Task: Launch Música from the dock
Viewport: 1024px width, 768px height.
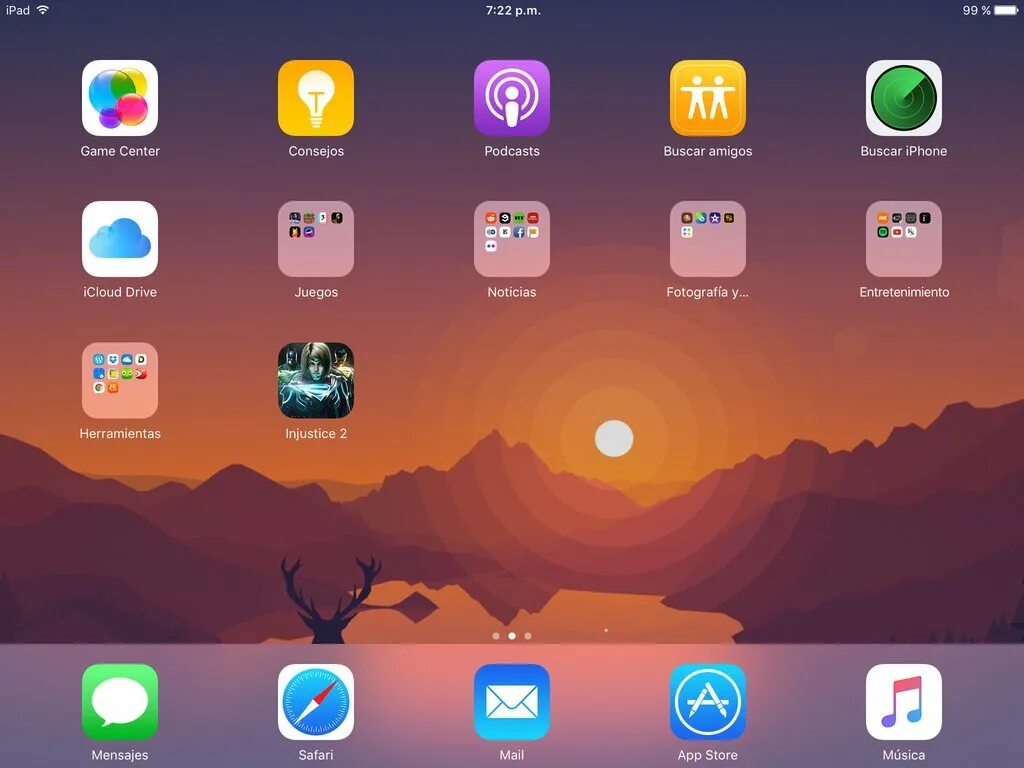Action: click(903, 702)
